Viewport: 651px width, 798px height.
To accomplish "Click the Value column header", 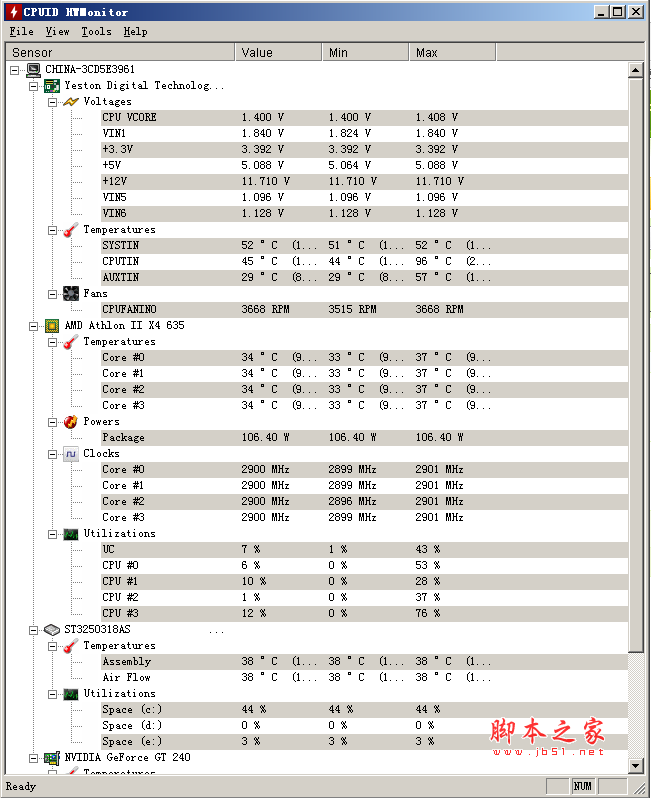I will pos(278,52).
